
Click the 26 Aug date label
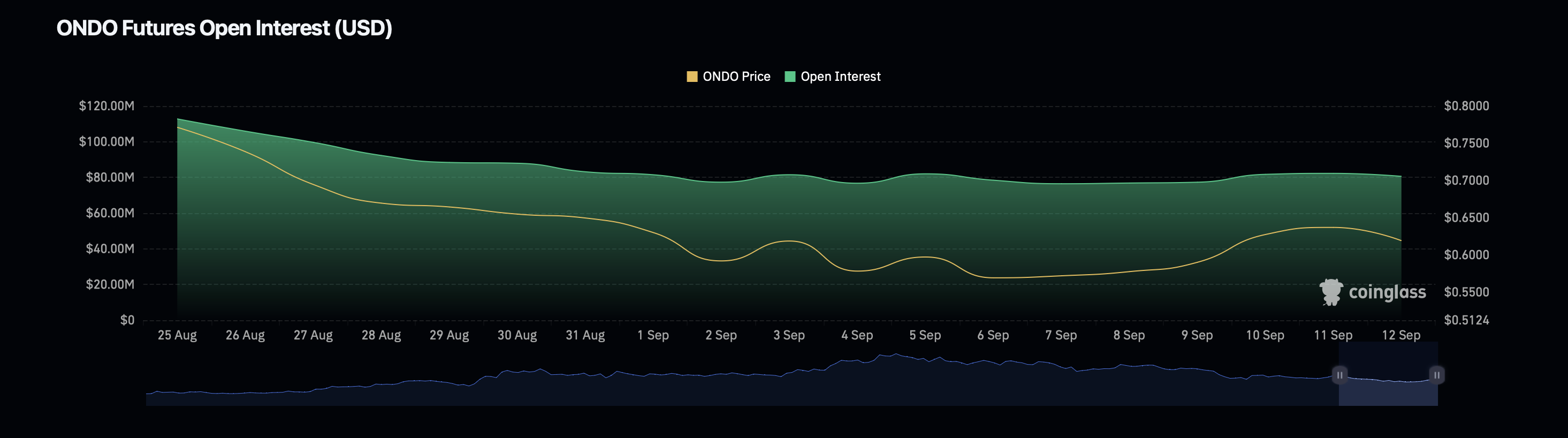point(245,335)
